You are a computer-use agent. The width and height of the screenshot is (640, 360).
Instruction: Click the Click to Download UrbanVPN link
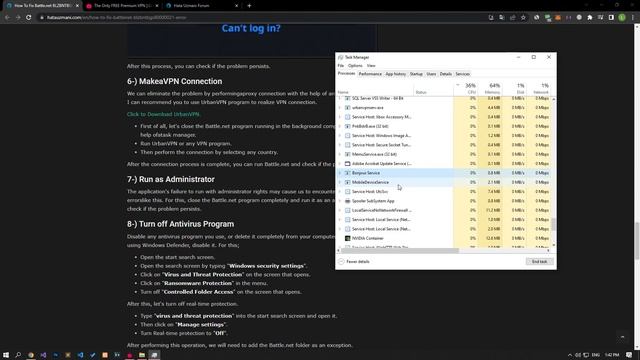coord(163,114)
